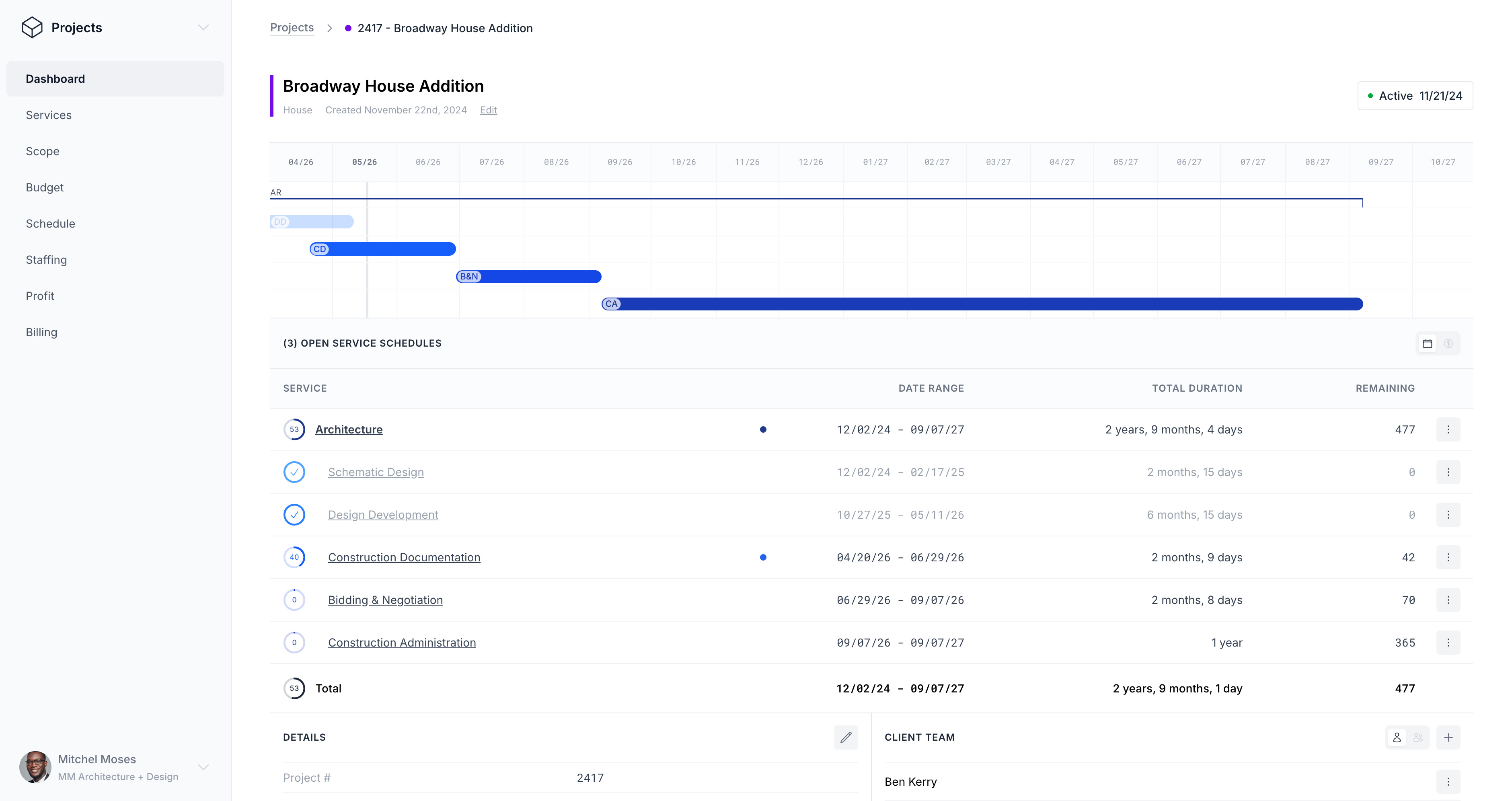Image resolution: width=1512 pixels, height=801 pixels.
Task: Open the Scope section
Action: (42, 152)
